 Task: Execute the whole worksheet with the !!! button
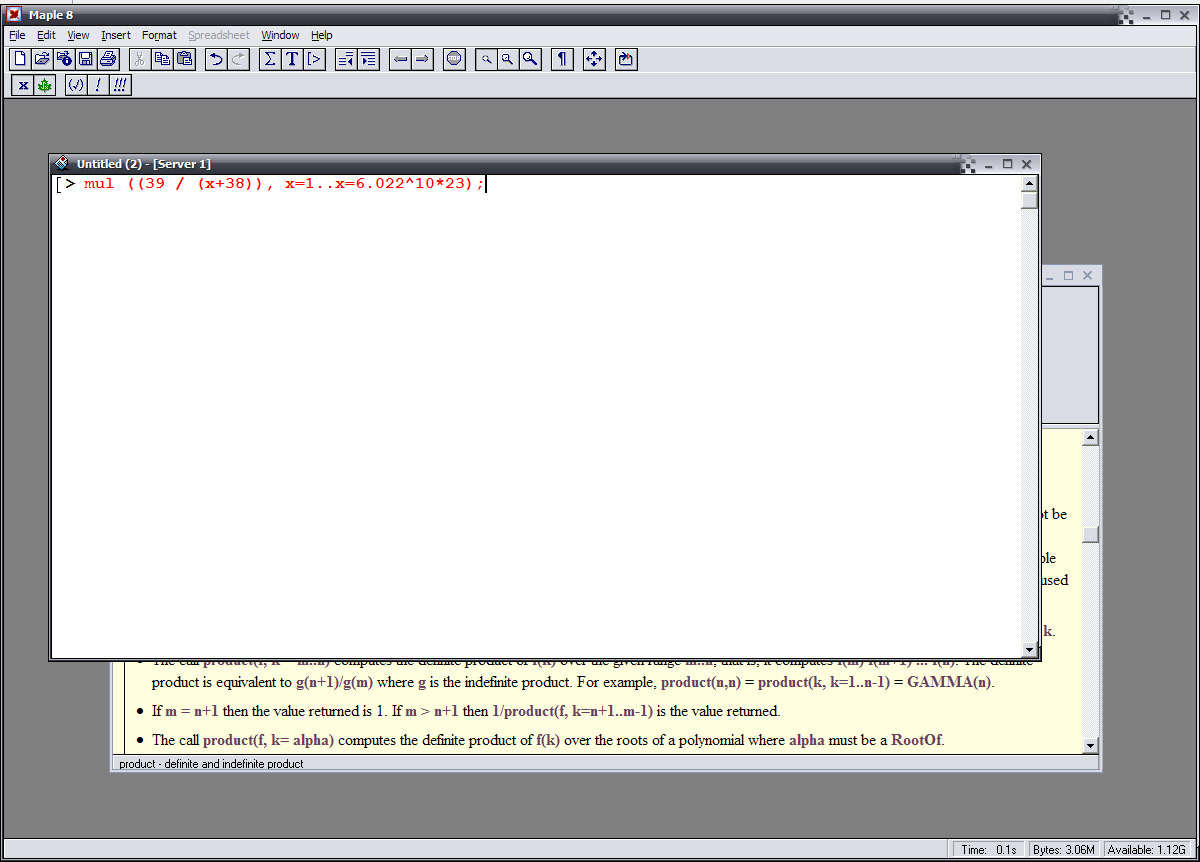point(120,86)
